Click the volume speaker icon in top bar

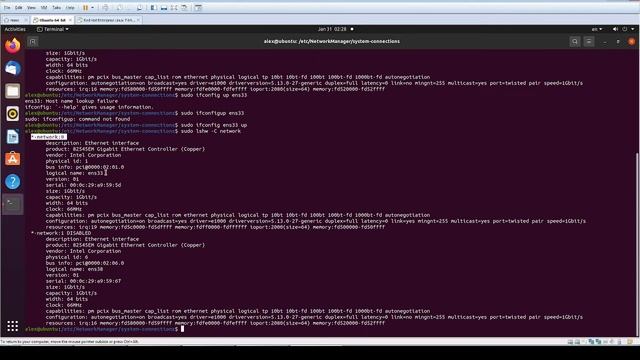coord(615,29)
